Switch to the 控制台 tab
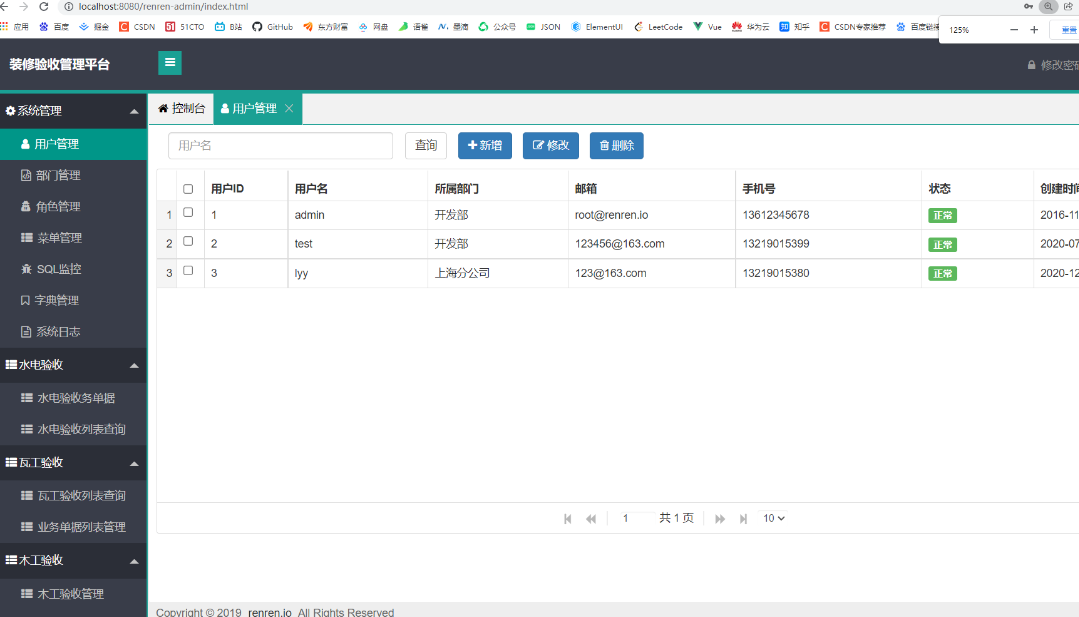Image resolution: width=1079 pixels, height=617 pixels. point(182,109)
